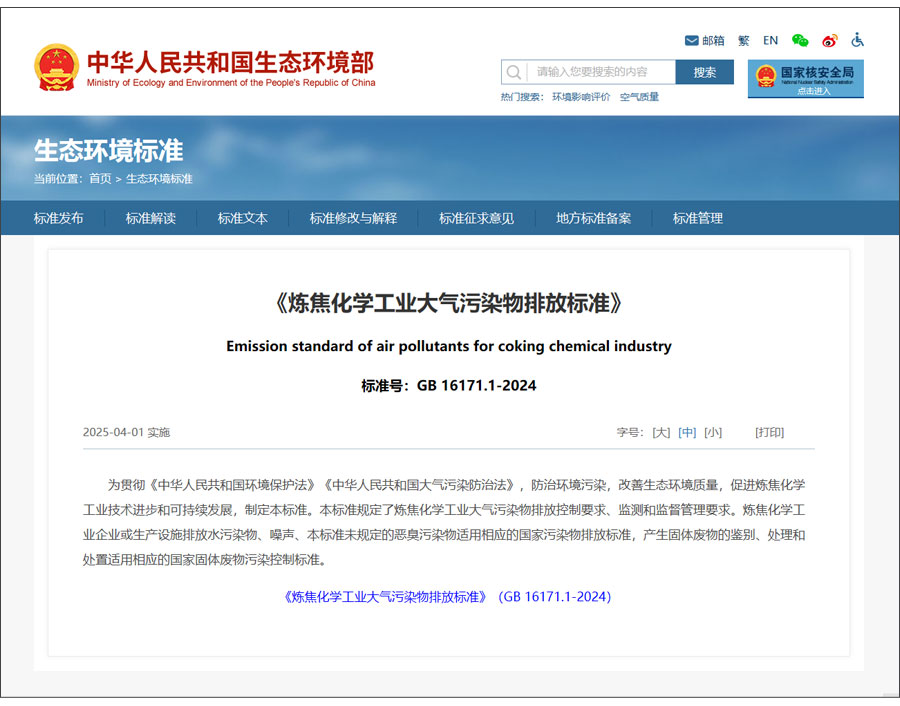Set font size to medium [中]
900x706 pixels.
coord(687,433)
